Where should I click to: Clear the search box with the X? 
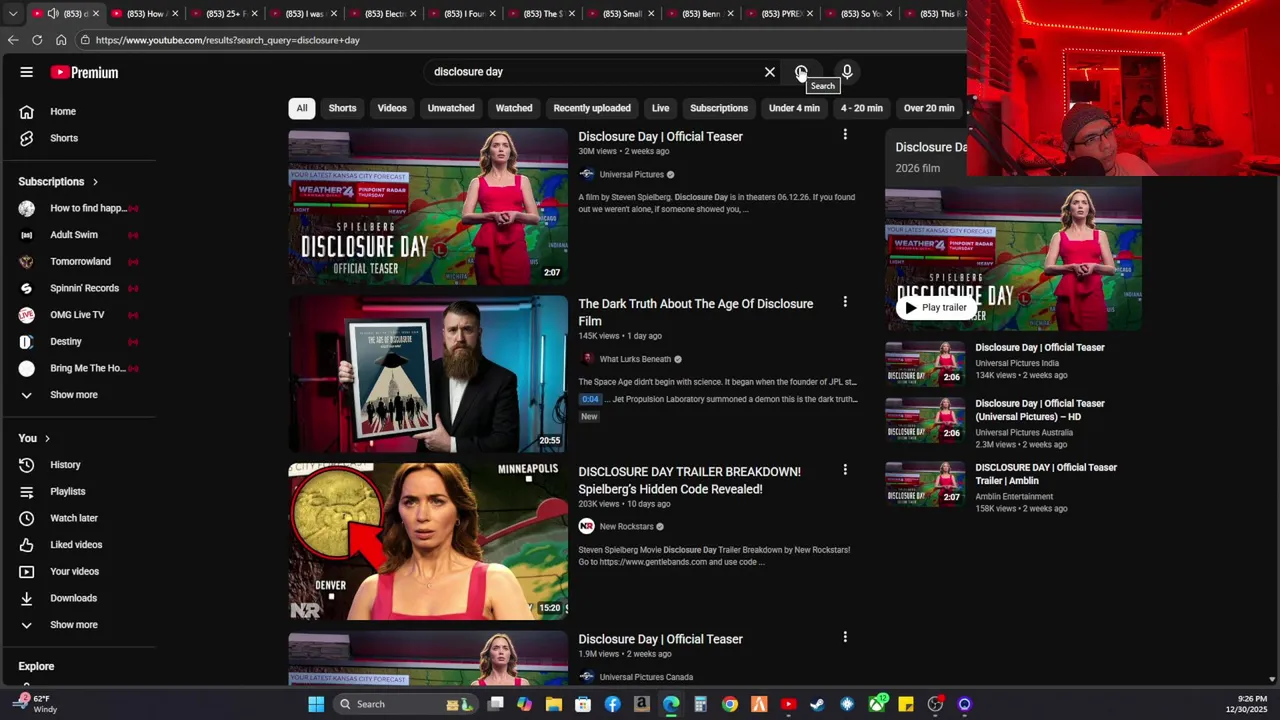(770, 72)
